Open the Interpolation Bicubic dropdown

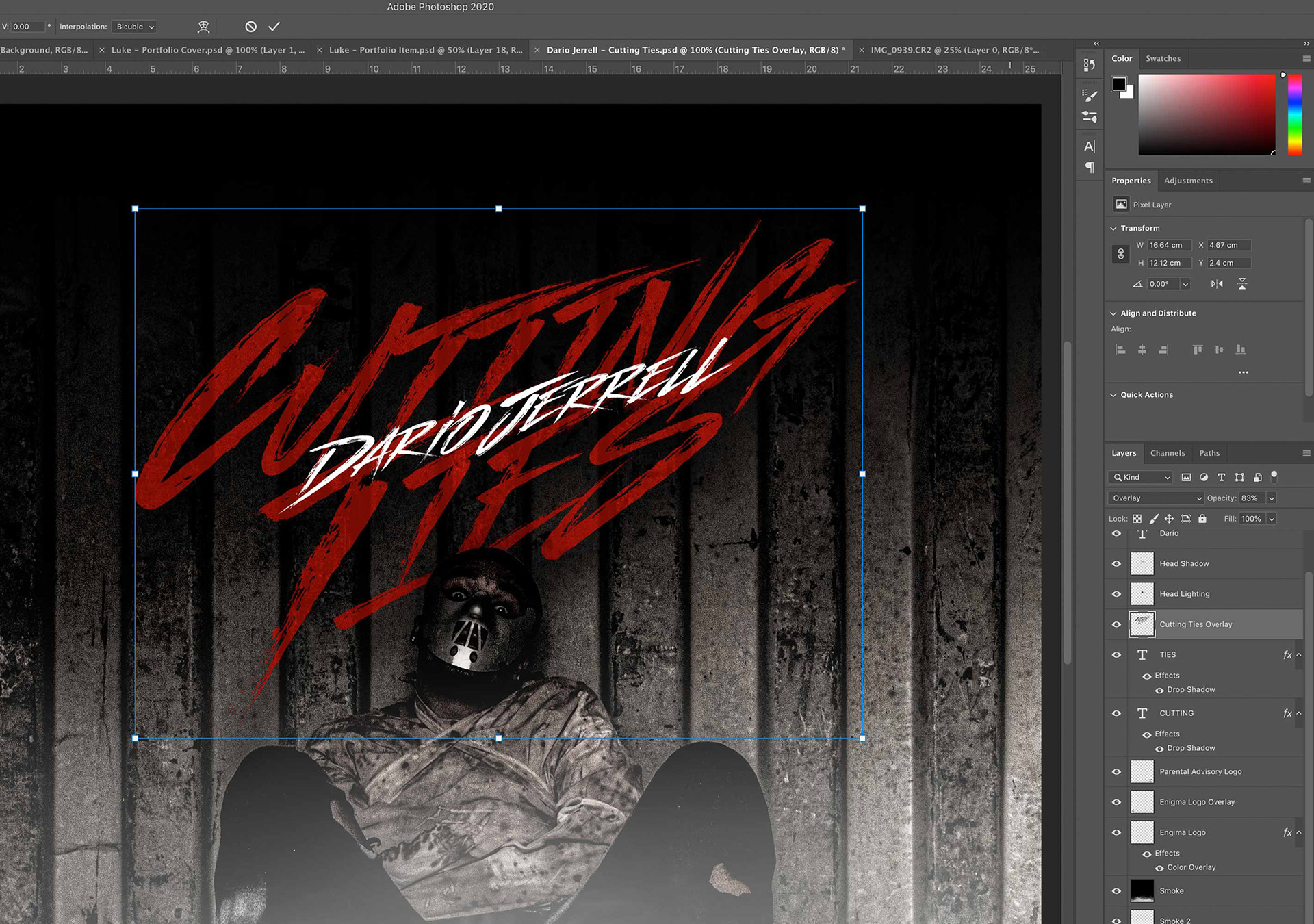click(x=134, y=27)
